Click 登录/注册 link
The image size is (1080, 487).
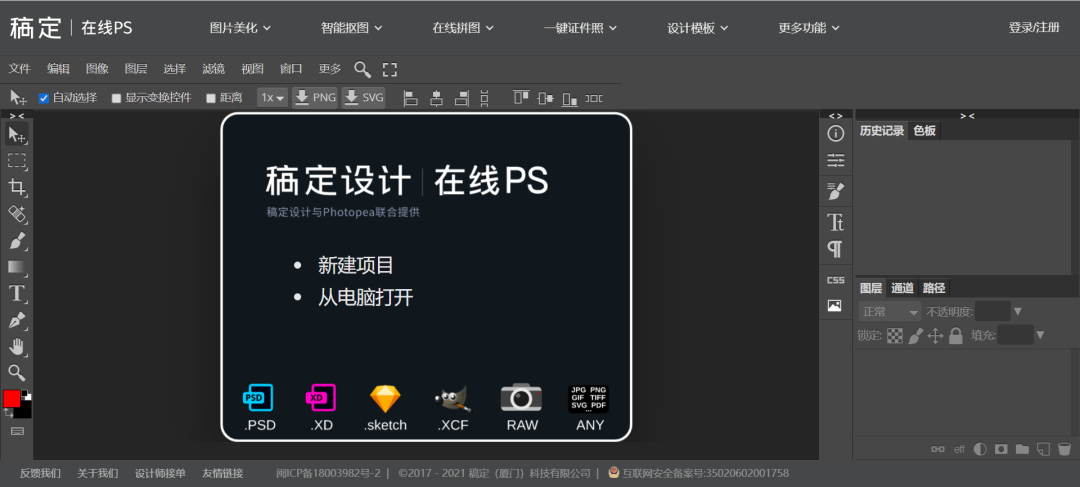[1034, 28]
